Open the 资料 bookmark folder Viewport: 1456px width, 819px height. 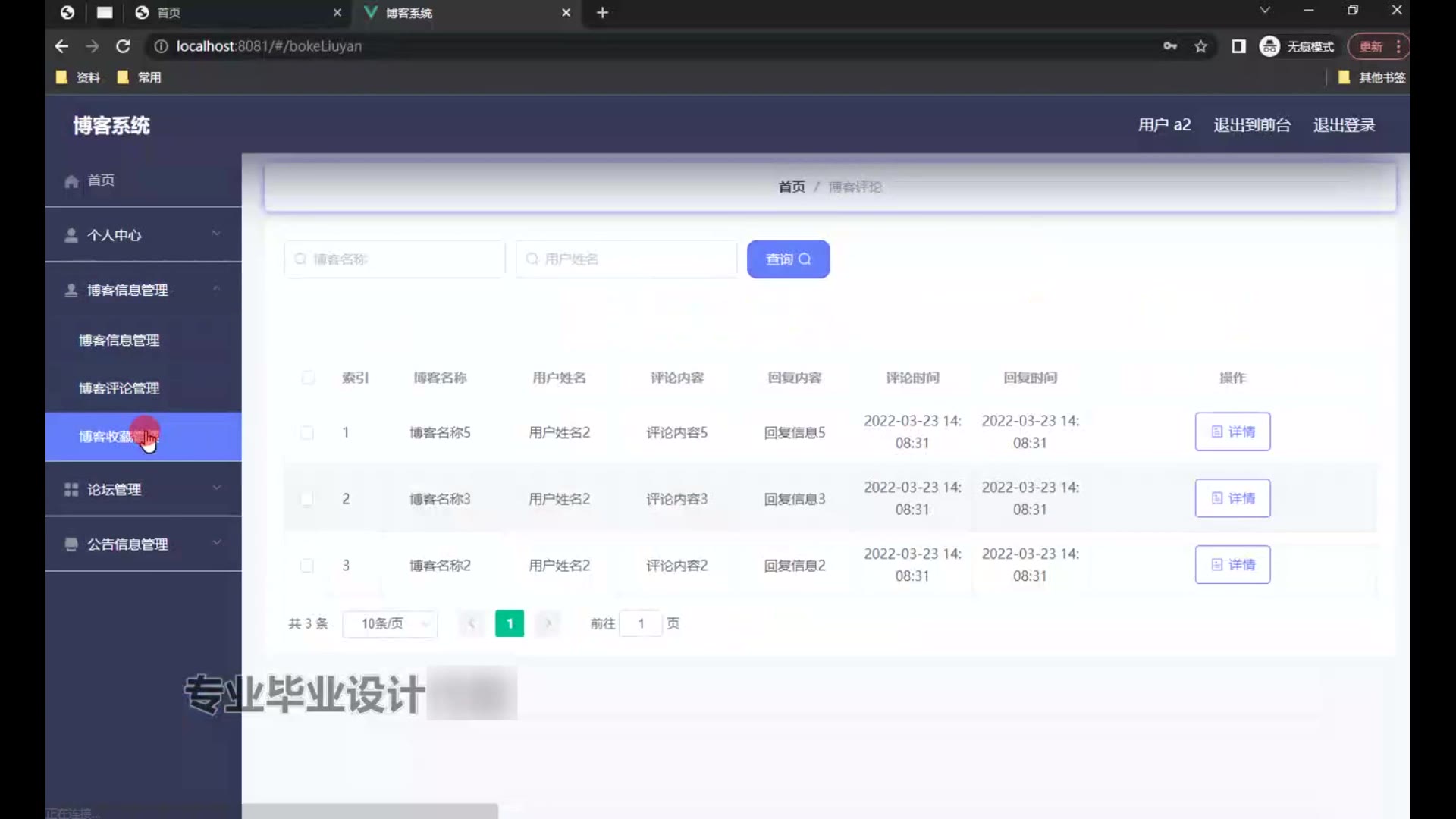(78, 77)
